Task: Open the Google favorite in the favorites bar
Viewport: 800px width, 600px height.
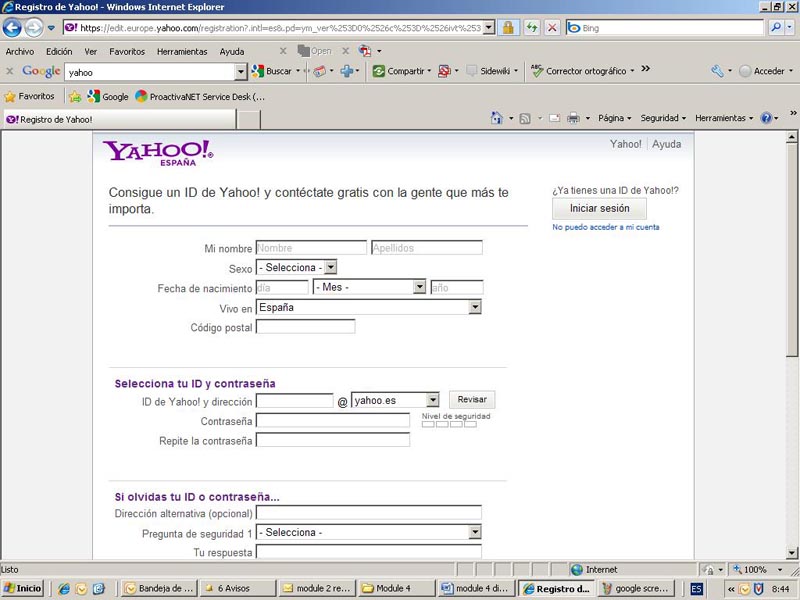Action: click(x=108, y=96)
